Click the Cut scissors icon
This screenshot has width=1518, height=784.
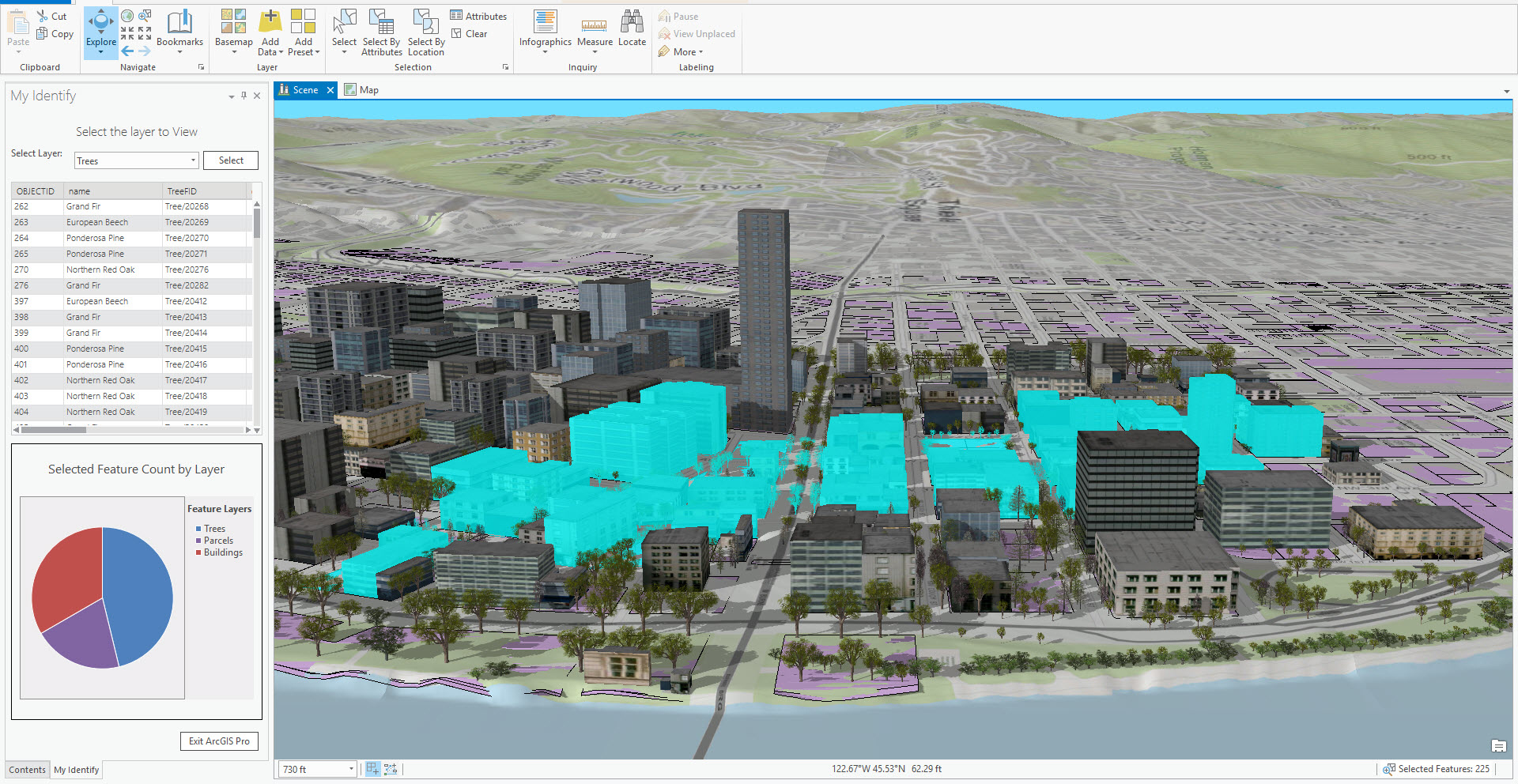click(x=43, y=16)
